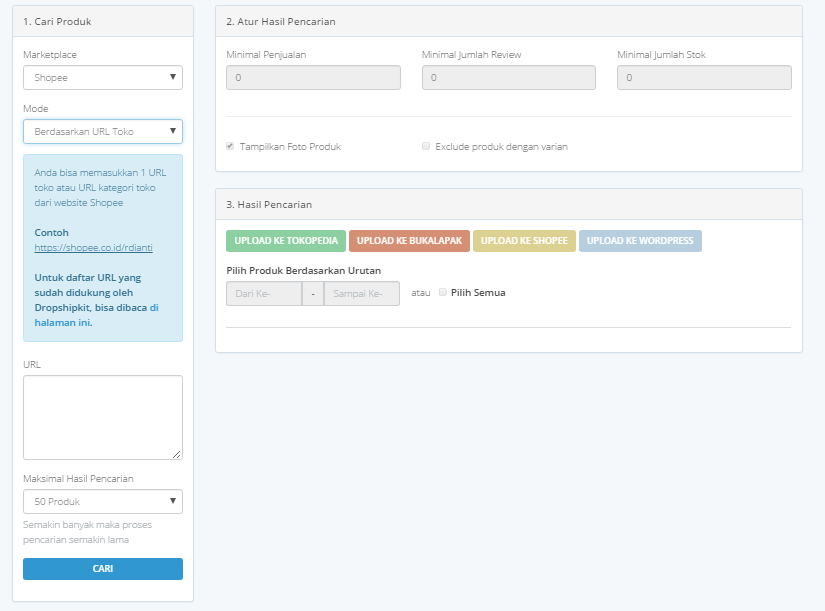The image size is (825, 611).
Task: Click the Minimal Jumlah Review field
Action: [509, 77]
